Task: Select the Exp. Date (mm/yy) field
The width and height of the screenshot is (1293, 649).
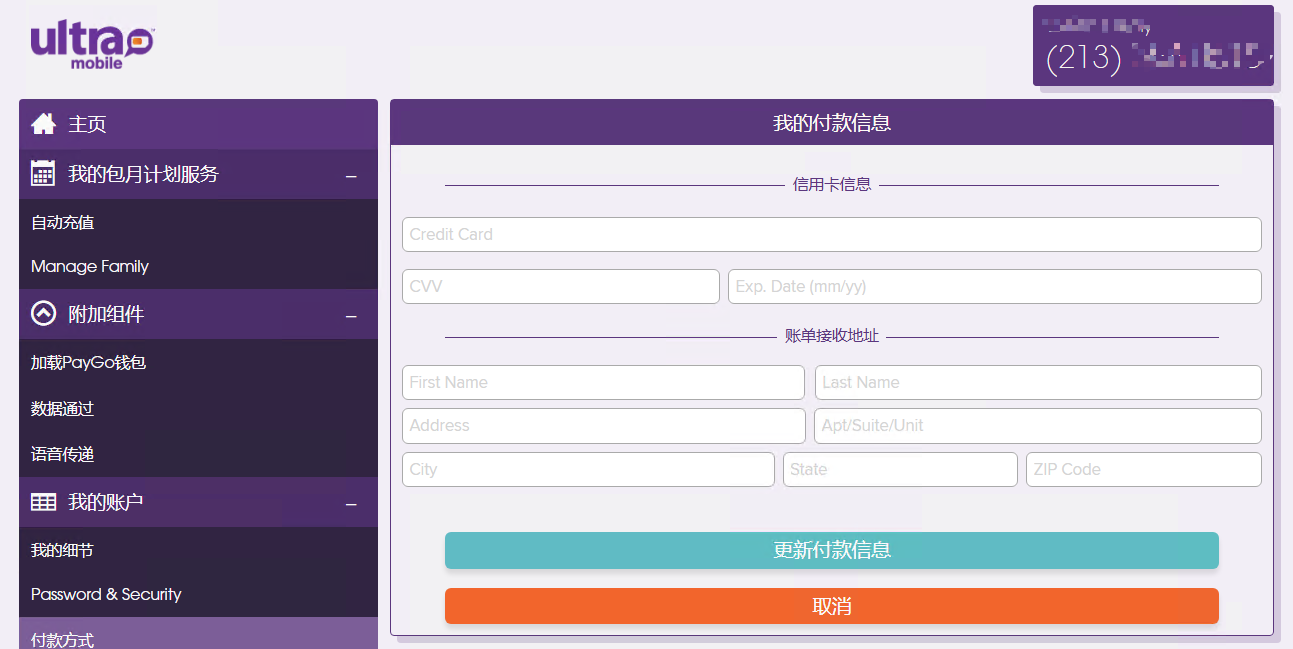Action: pos(994,286)
